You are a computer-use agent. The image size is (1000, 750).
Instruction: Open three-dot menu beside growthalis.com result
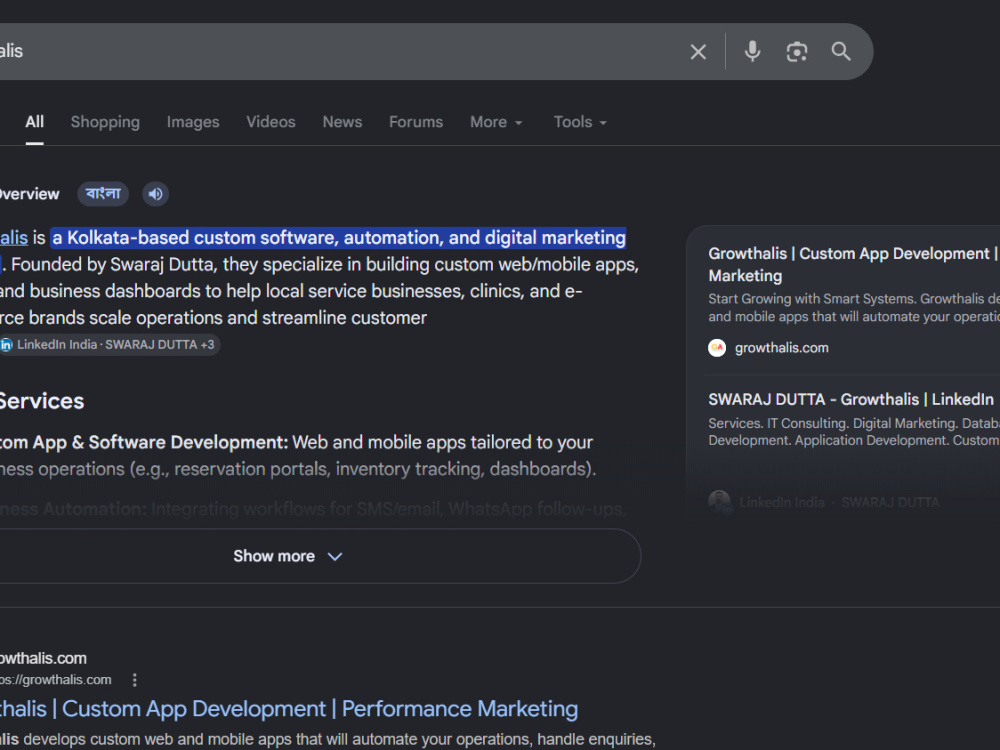(135, 680)
